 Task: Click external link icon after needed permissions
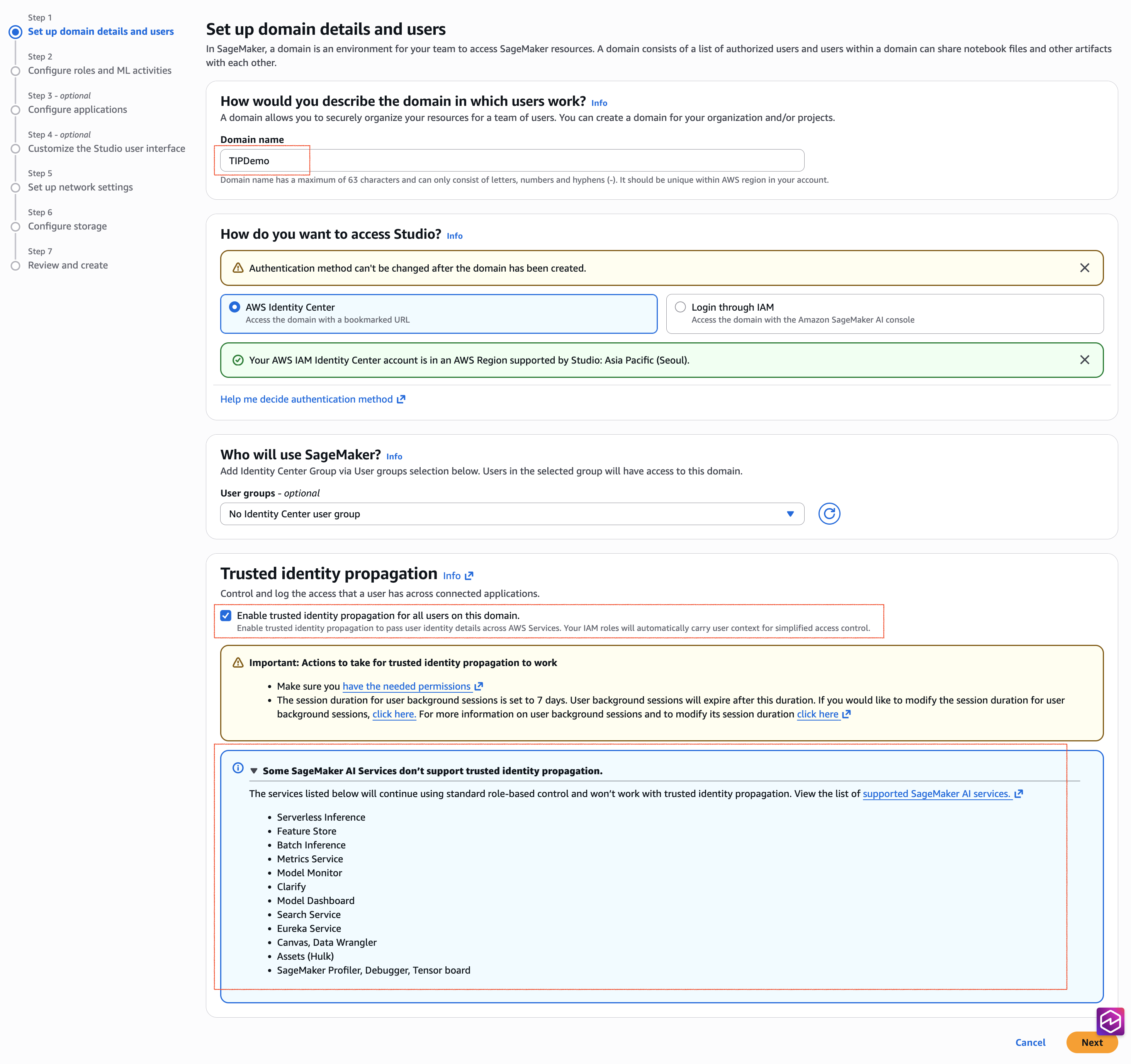479,686
